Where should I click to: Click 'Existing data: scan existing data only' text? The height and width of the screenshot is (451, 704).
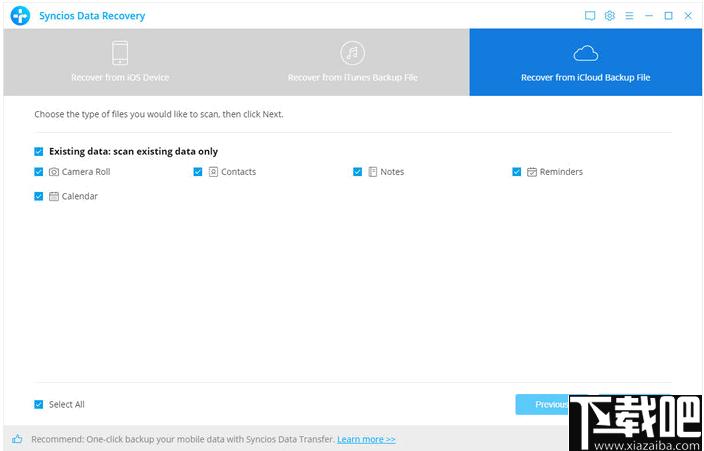[133, 151]
